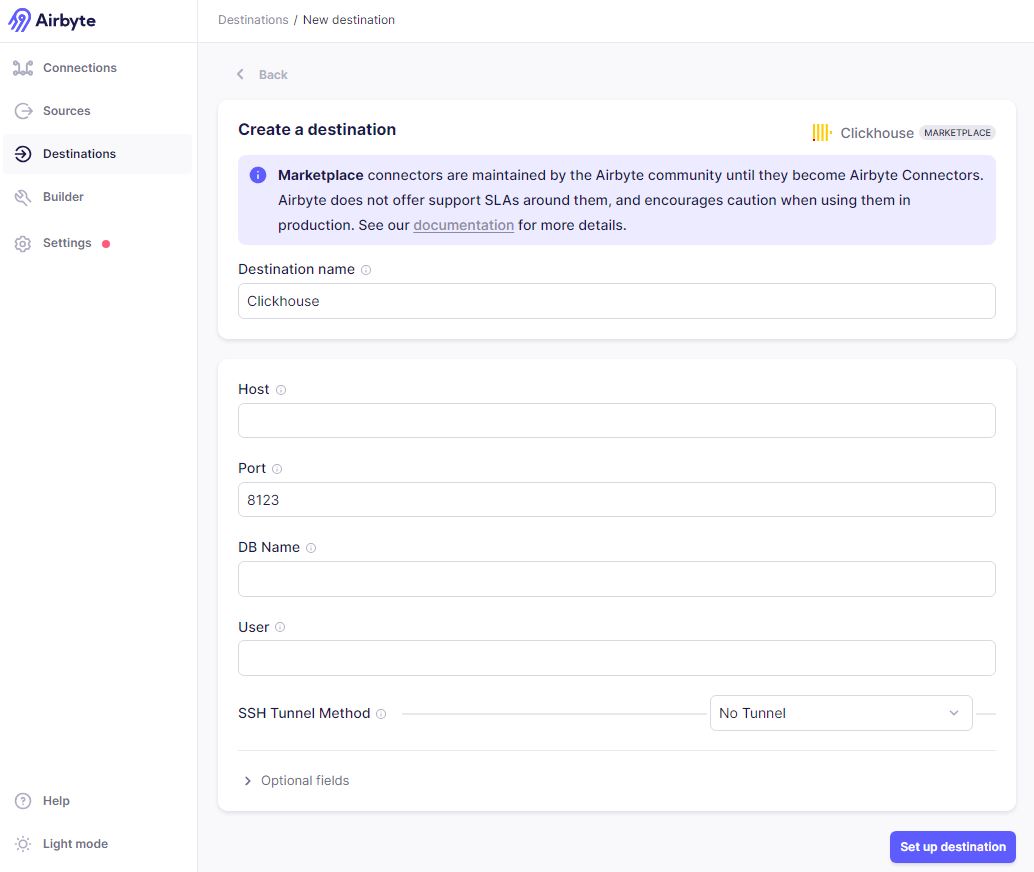Open the SSH Tunnel Method dropdown
1034x872 pixels.
[x=841, y=713]
